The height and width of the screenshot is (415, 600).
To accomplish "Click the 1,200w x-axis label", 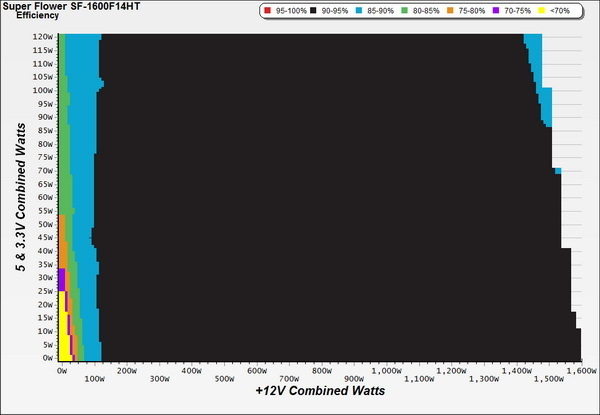I will (x=452, y=371).
